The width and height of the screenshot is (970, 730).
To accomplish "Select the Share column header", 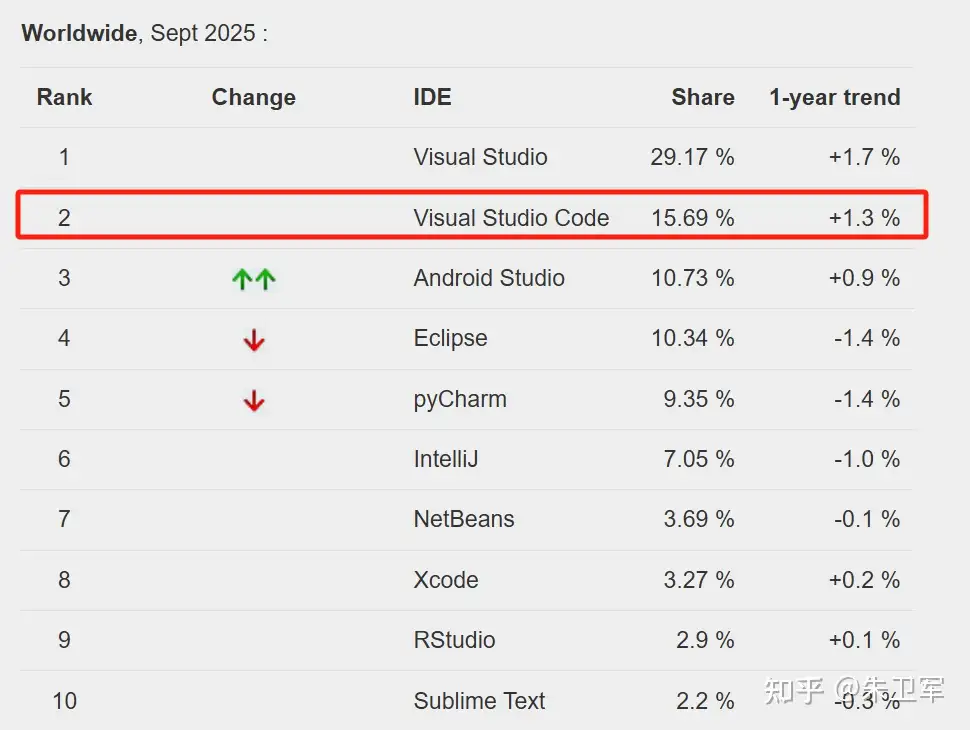I will tap(703, 97).
